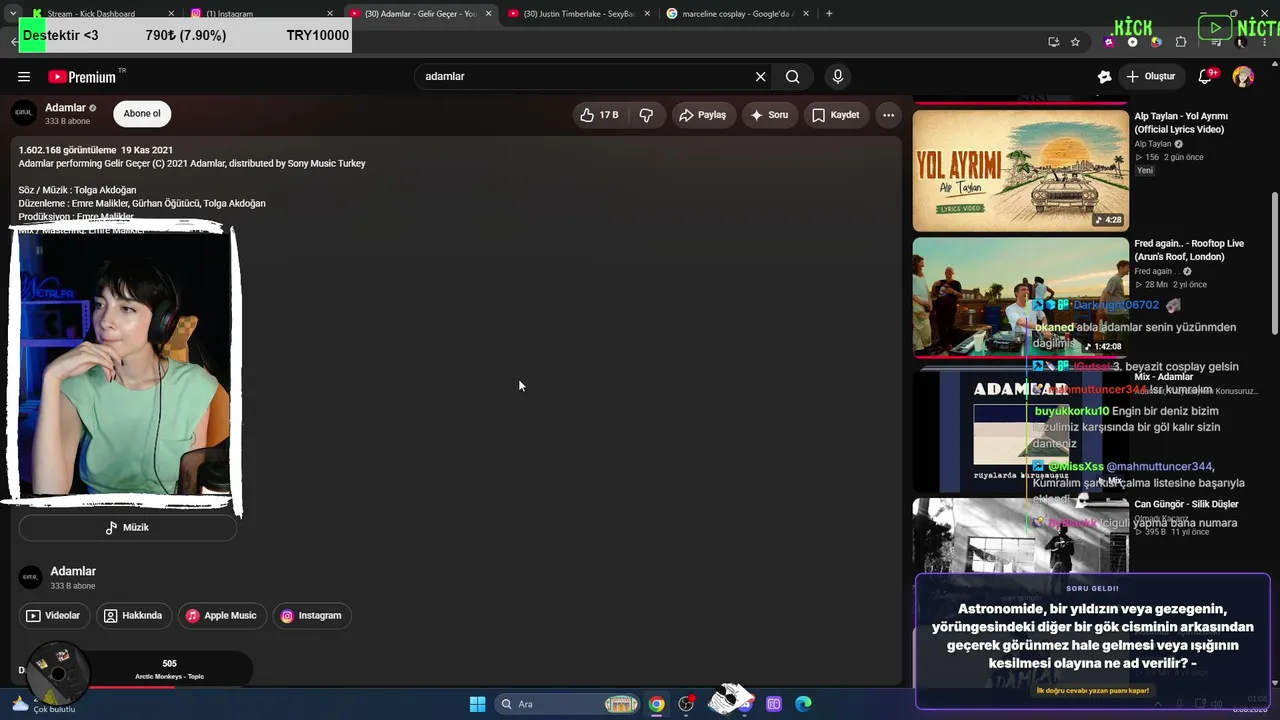Image resolution: width=1280 pixels, height=720 pixels.
Task: Open the Alp Taylan - Yol Ayrımı title
Action: (1181, 123)
